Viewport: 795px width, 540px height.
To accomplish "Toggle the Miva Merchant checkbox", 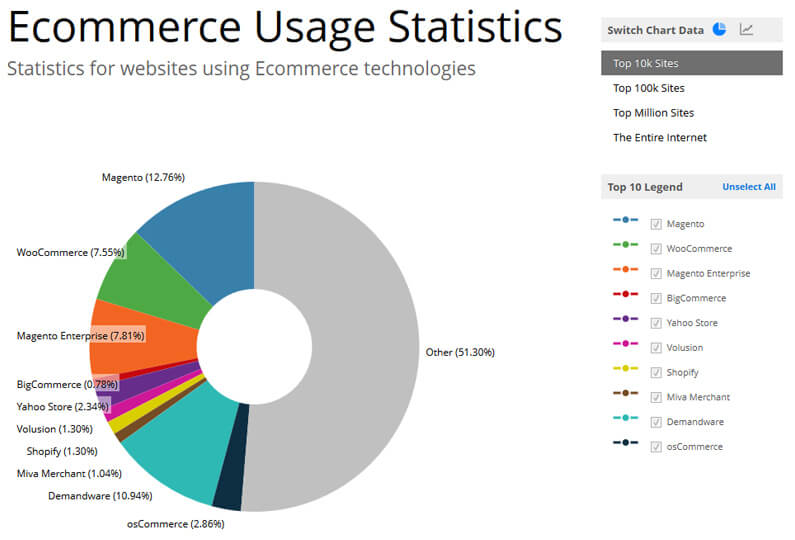I will pos(656,397).
